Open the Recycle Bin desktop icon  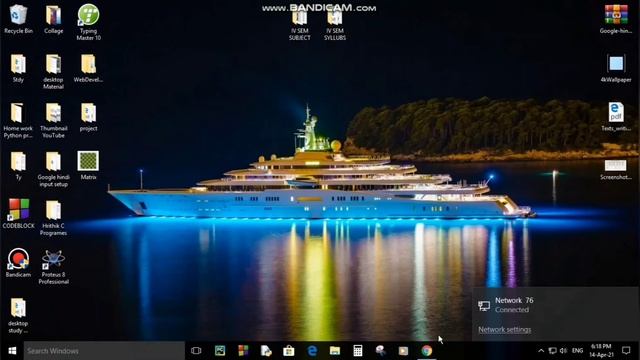[18, 19]
